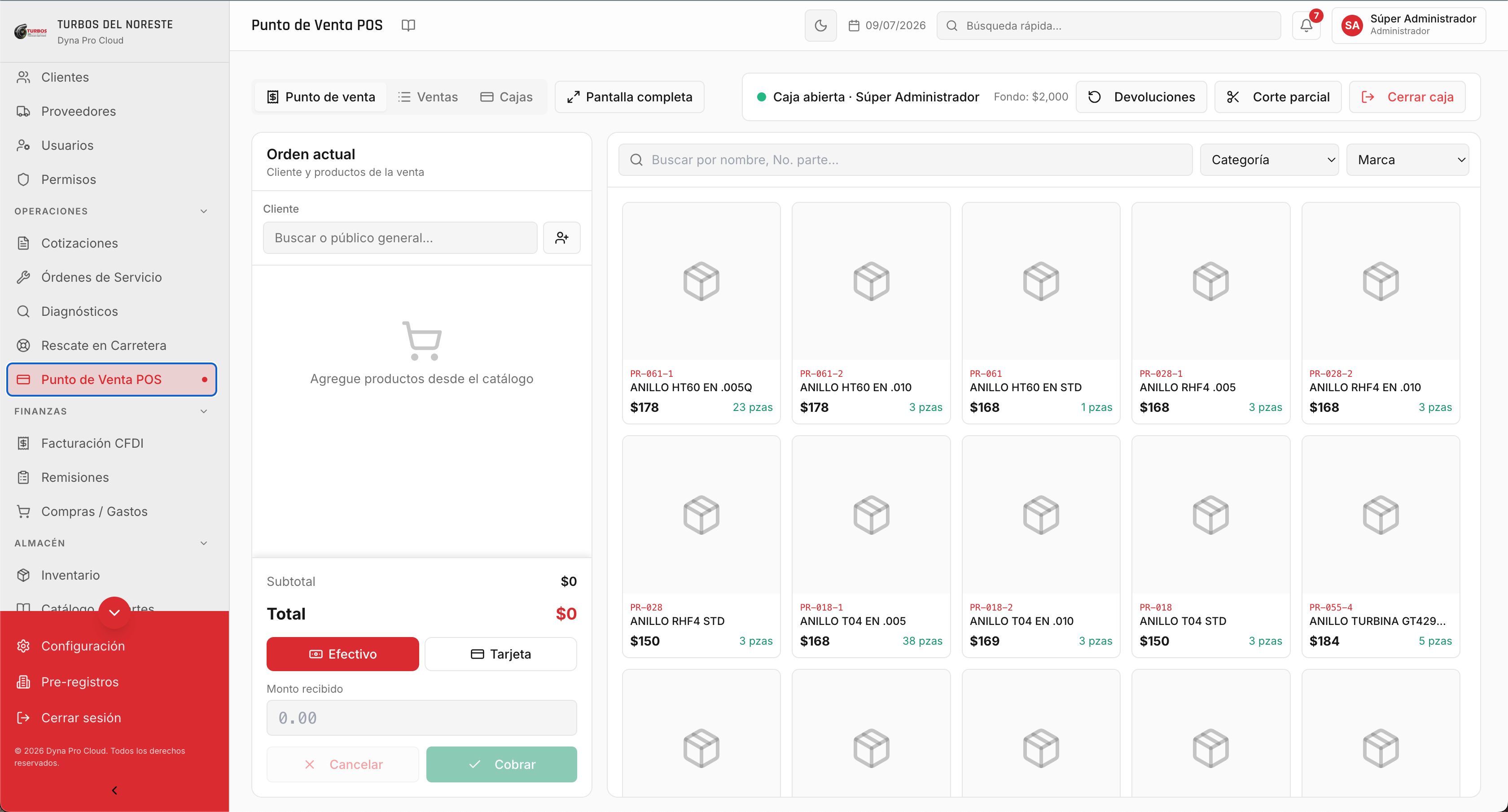Screen dimensions: 1508x812
Task: Click the Proveedores truck icon
Action: [23, 111]
